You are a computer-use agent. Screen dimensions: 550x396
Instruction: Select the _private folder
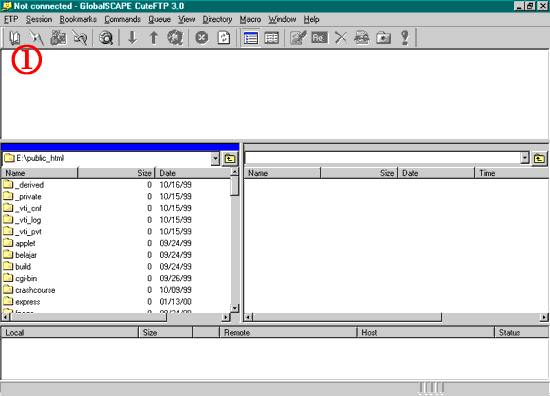pyautogui.click(x=22, y=196)
